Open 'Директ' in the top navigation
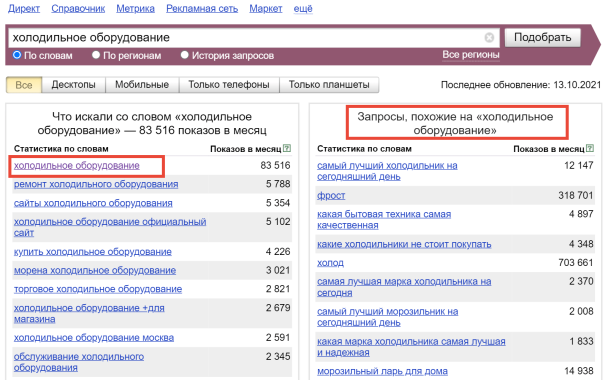Image resolution: width=608 pixels, height=380 pixels. coord(24,9)
